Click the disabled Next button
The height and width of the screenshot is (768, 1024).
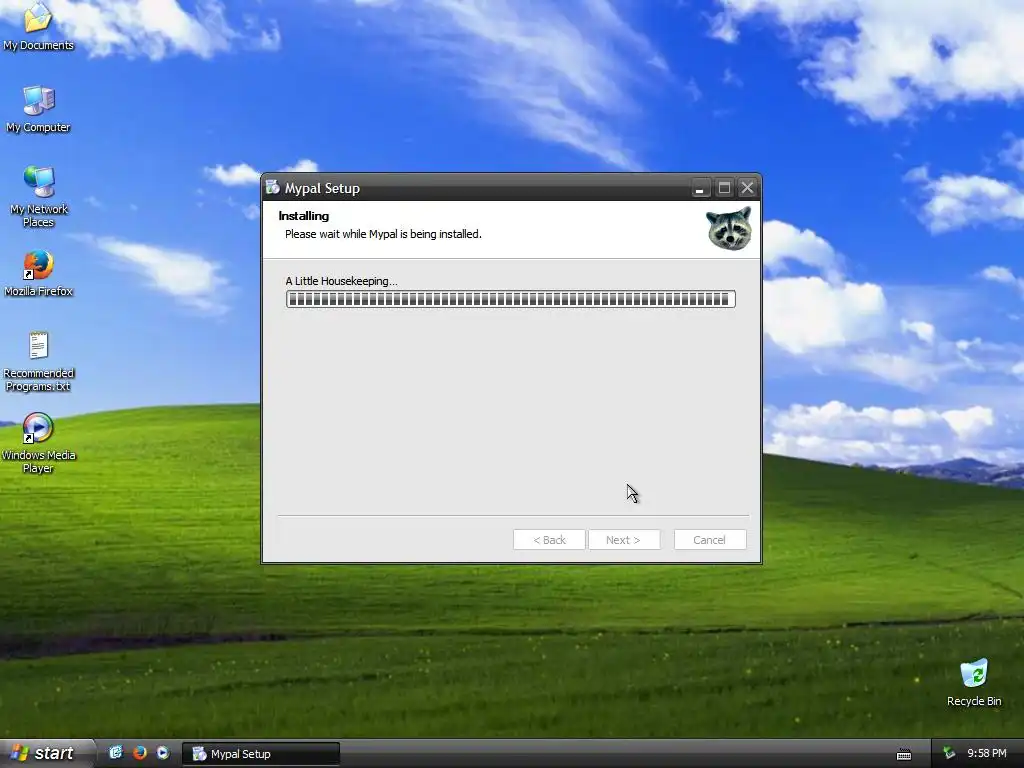[x=624, y=540]
